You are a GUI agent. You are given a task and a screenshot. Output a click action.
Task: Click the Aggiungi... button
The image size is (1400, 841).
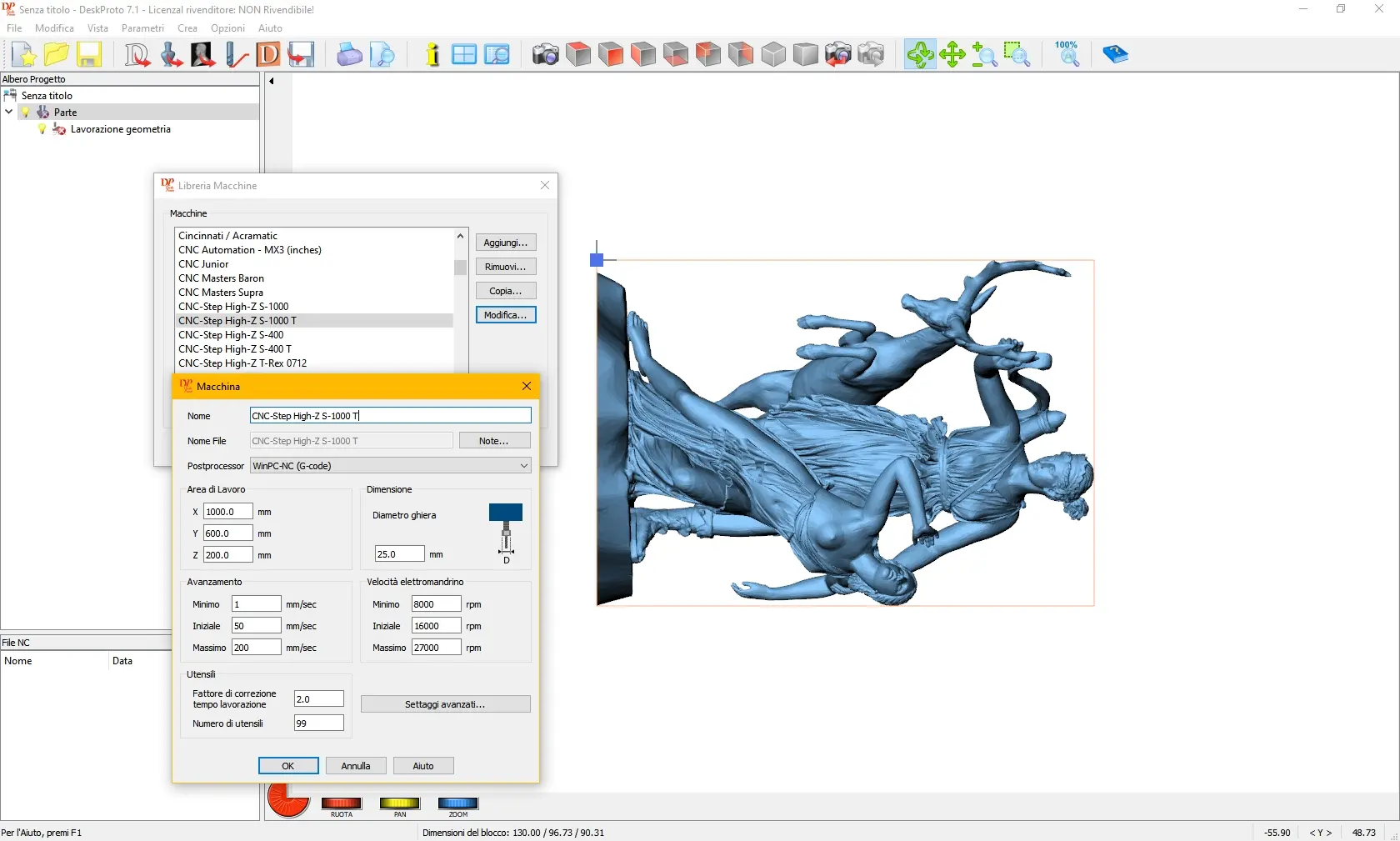pos(506,243)
